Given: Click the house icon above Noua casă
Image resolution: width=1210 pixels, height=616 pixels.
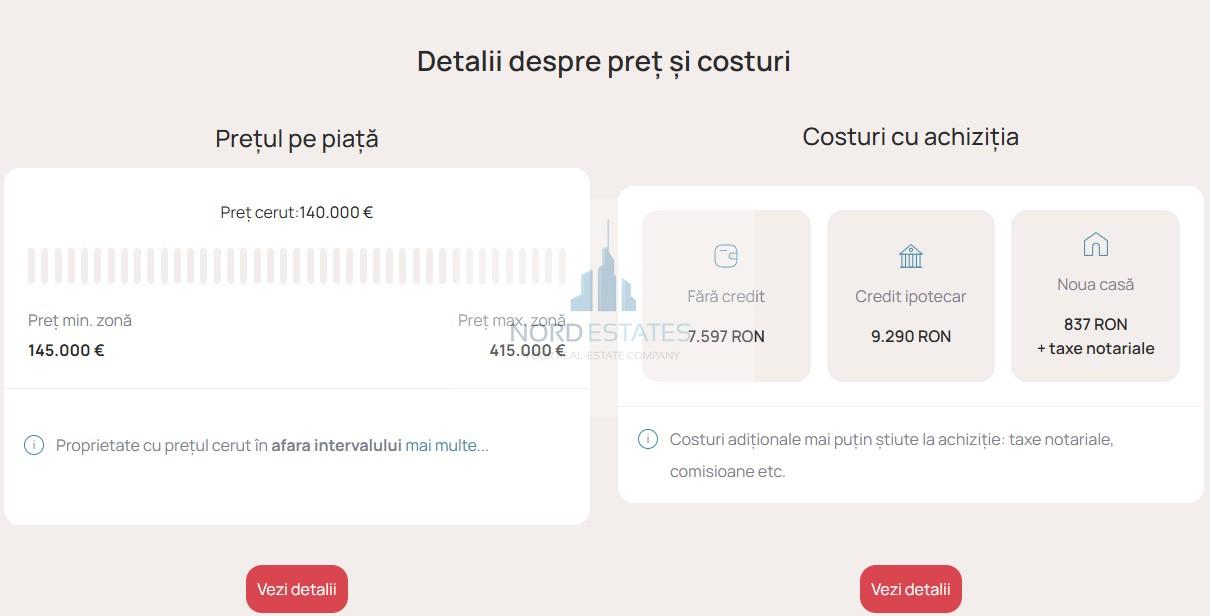Looking at the screenshot, I should coord(1095,244).
